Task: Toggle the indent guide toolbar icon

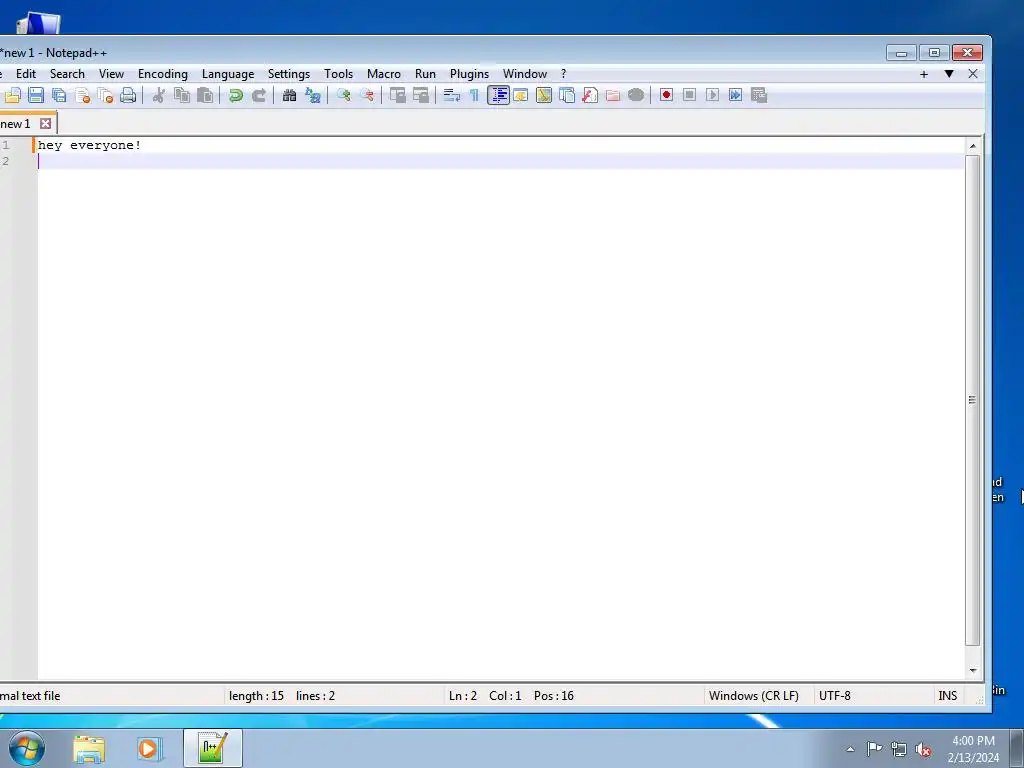Action: pyautogui.click(x=498, y=95)
